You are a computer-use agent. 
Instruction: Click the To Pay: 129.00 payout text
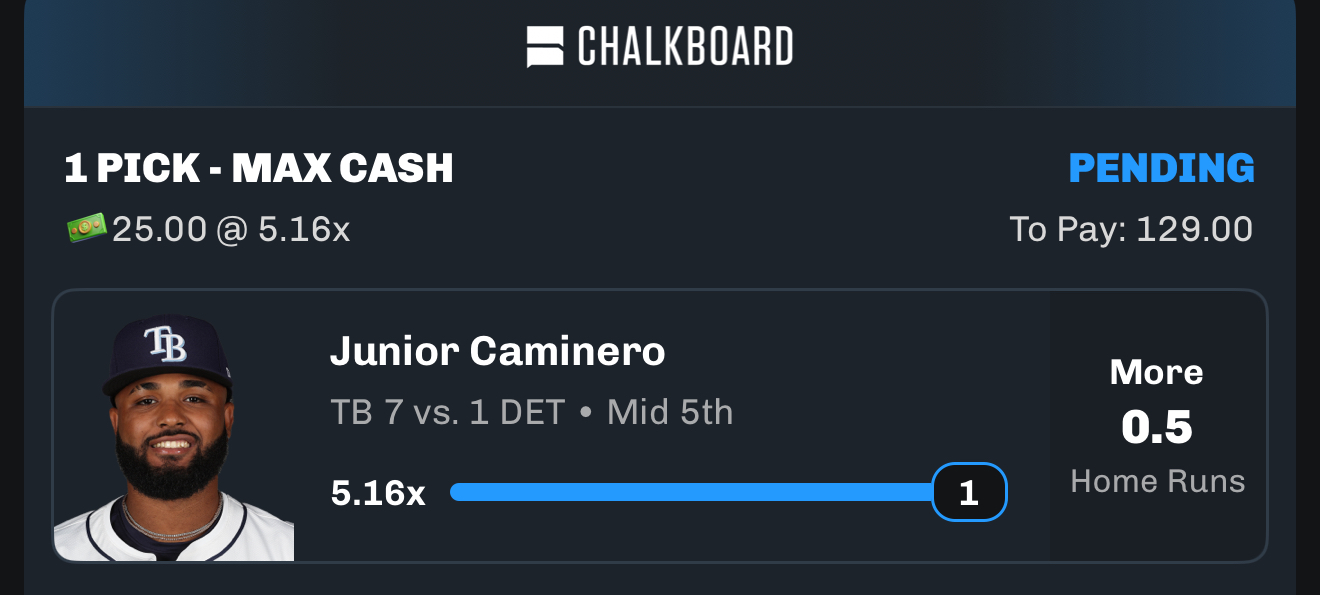coord(1130,230)
